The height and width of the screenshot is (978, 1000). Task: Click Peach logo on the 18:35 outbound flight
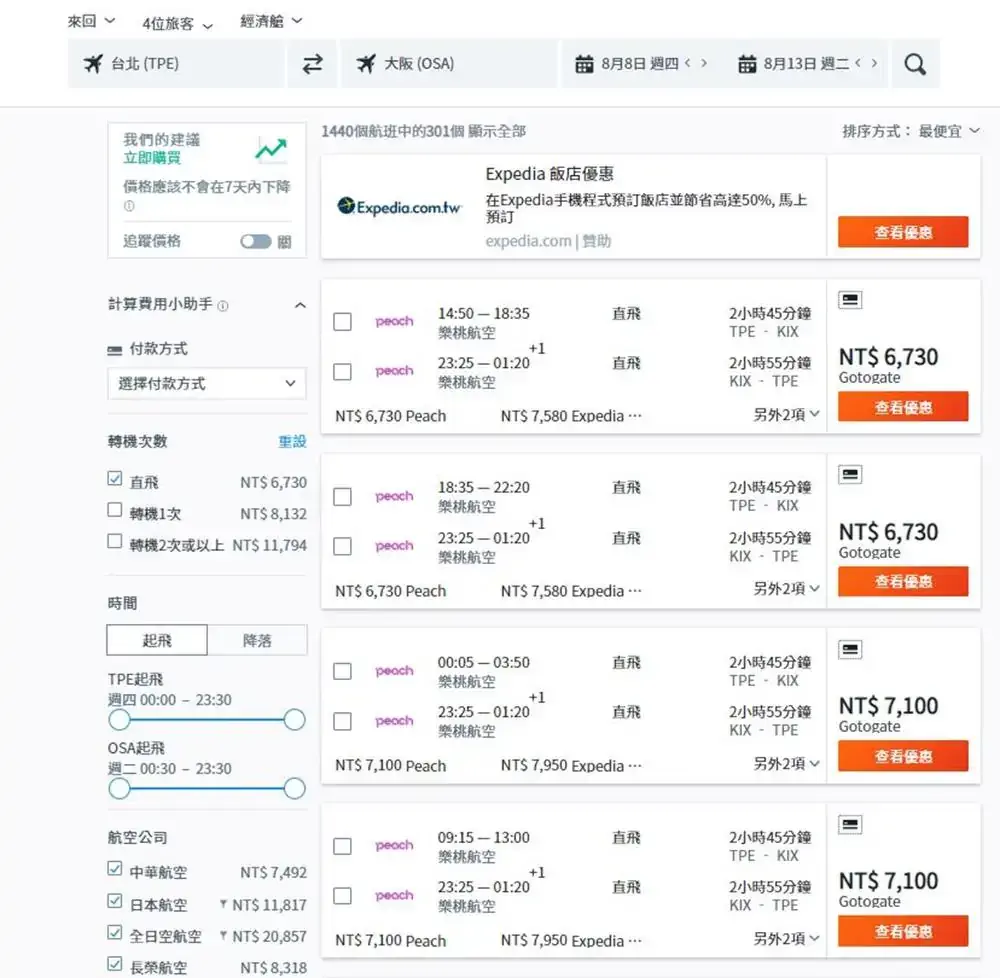point(394,496)
